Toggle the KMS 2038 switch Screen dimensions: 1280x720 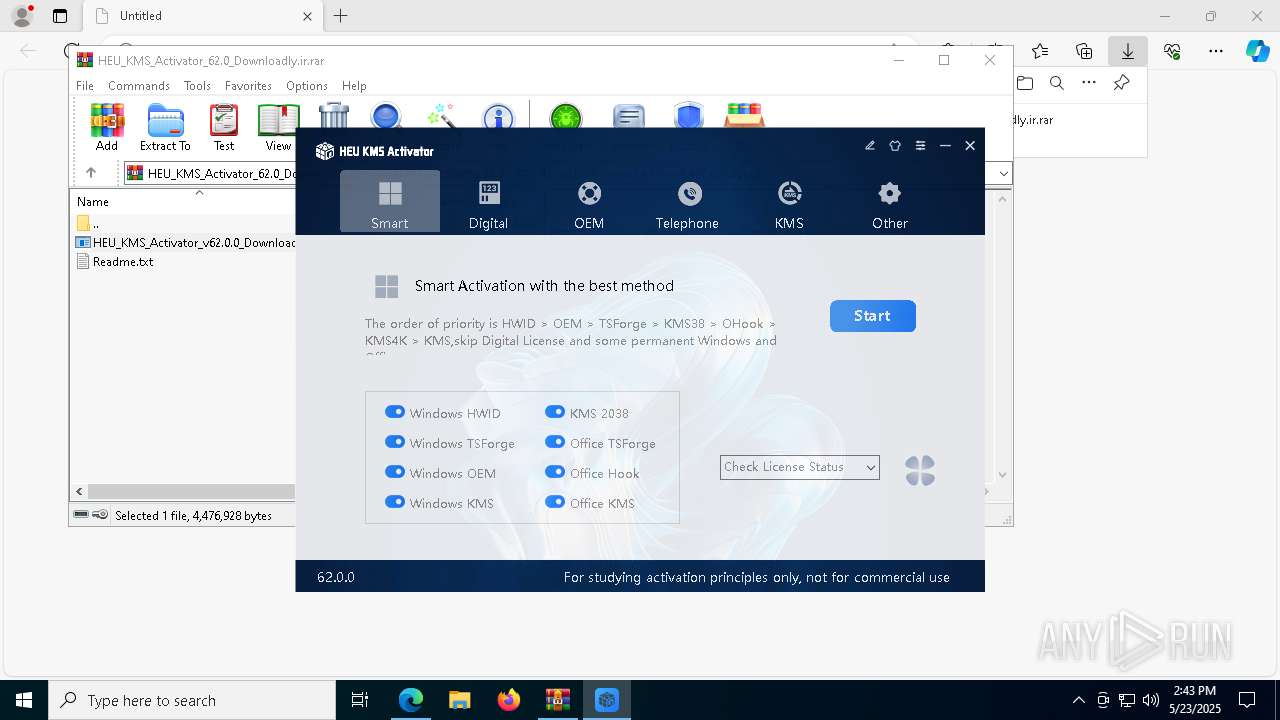[555, 412]
